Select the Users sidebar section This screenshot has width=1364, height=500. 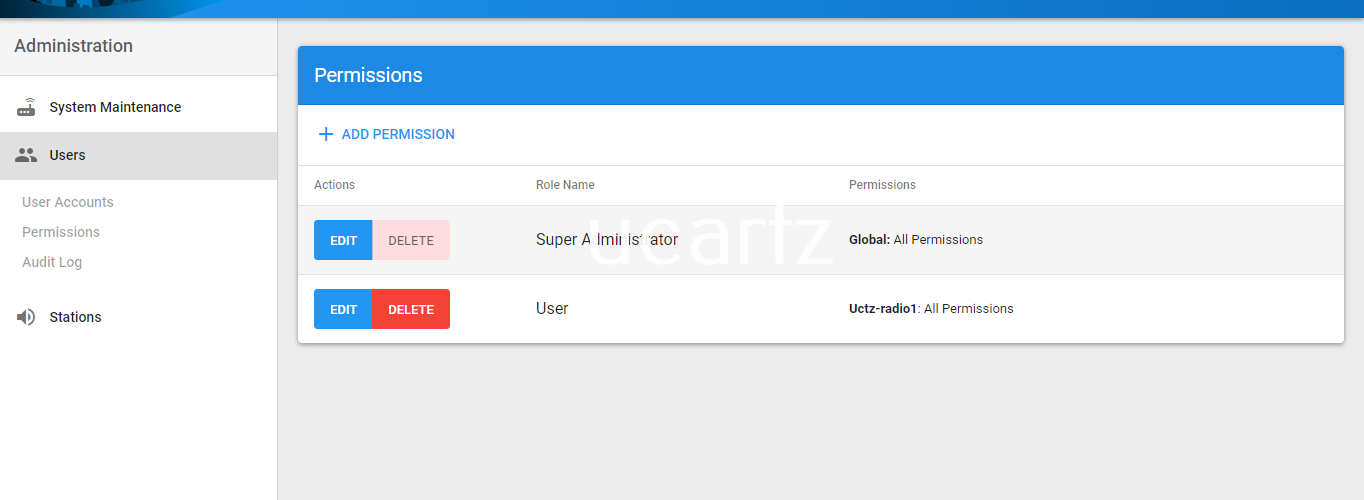138,155
